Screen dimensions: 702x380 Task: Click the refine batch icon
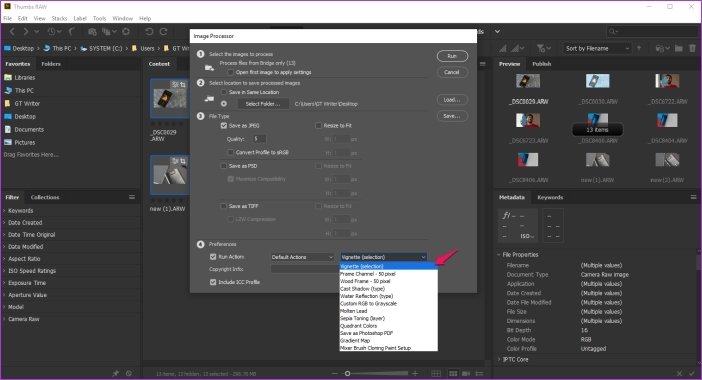click(107, 31)
